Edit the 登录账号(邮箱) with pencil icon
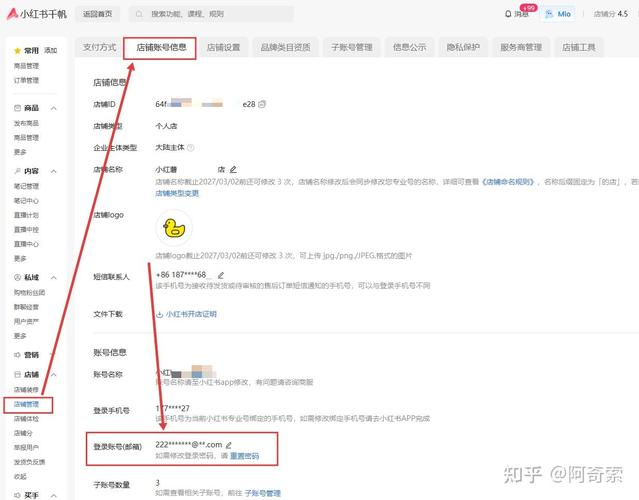Screen dimensions: 639x500 [229, 445]
